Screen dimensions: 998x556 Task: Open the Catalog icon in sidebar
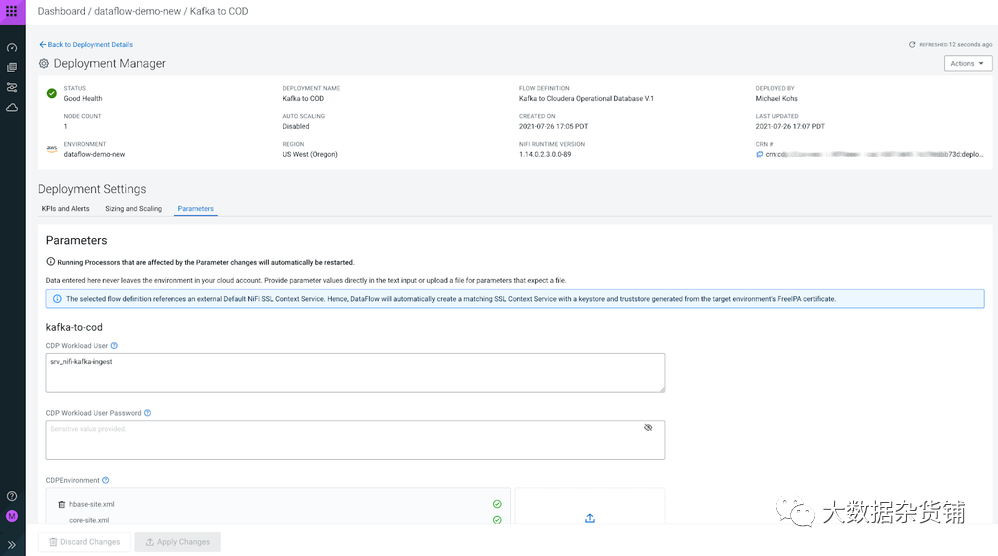[12, 67]
